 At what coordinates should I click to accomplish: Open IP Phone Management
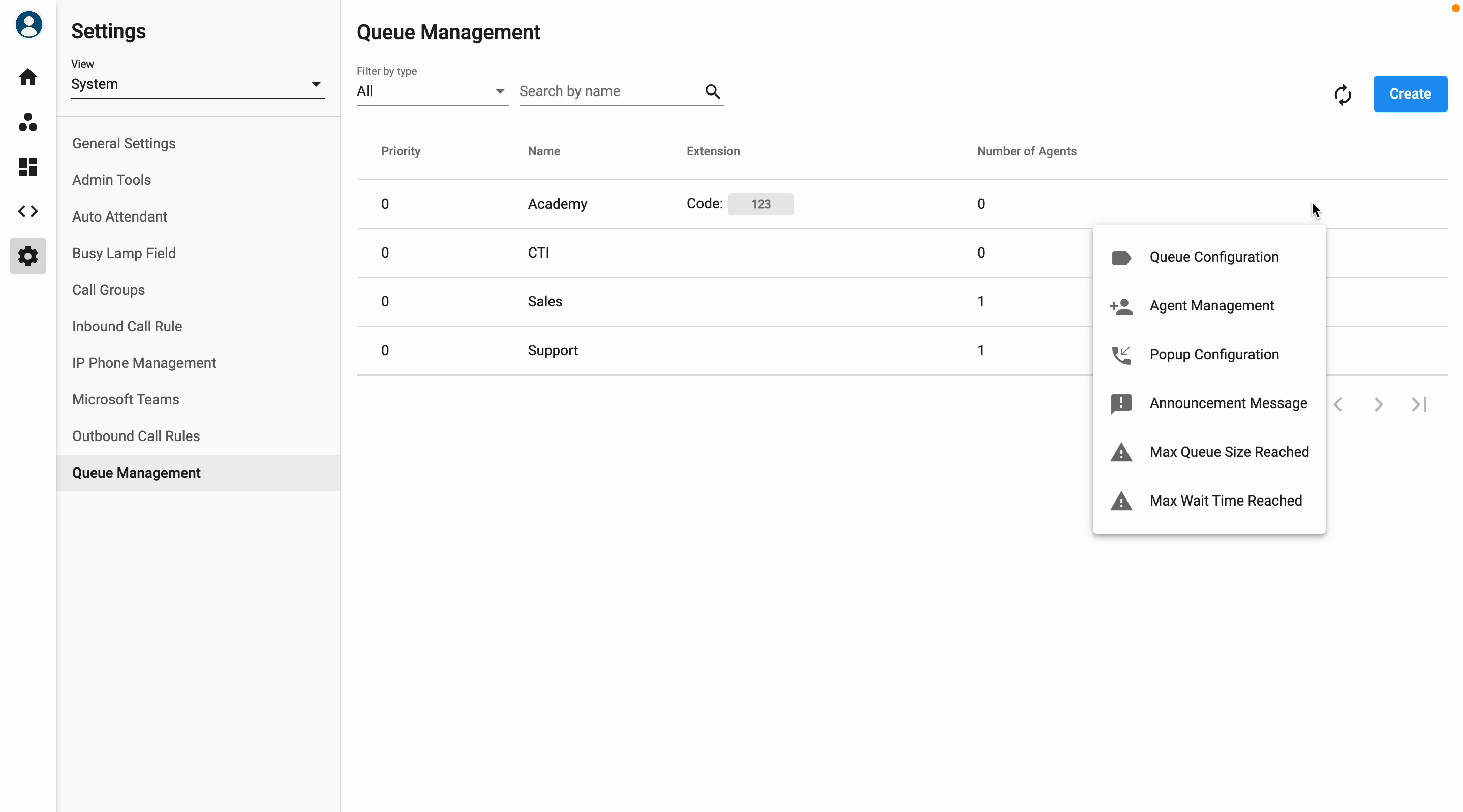click(198, 363)
